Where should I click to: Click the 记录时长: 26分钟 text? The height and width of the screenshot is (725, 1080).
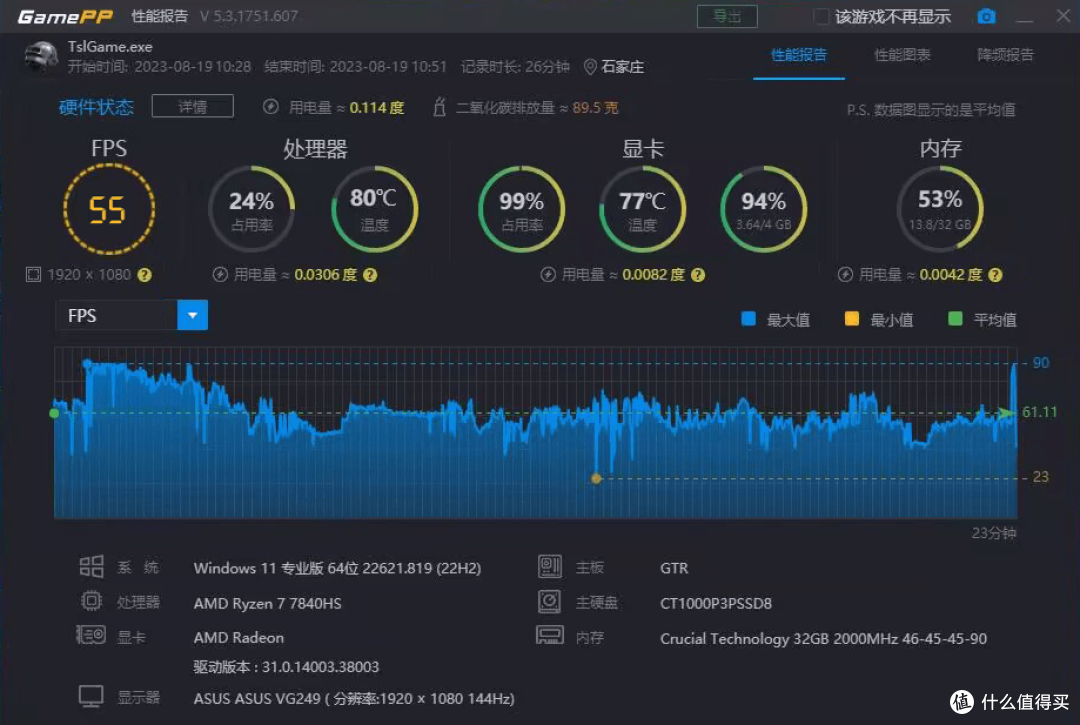click(515, 67)
